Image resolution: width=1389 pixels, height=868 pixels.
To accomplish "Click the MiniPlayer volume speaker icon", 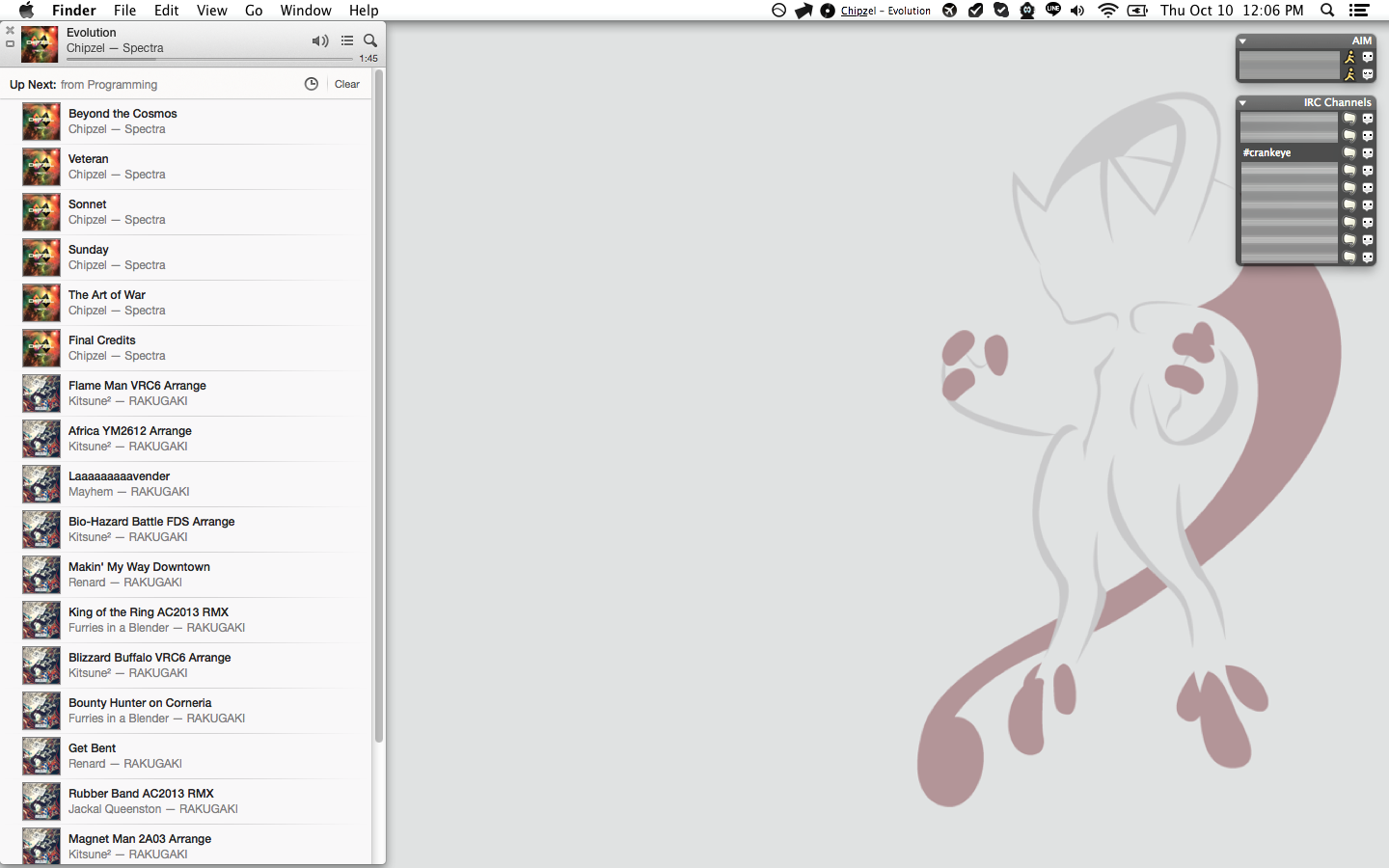I will (319, 41).
